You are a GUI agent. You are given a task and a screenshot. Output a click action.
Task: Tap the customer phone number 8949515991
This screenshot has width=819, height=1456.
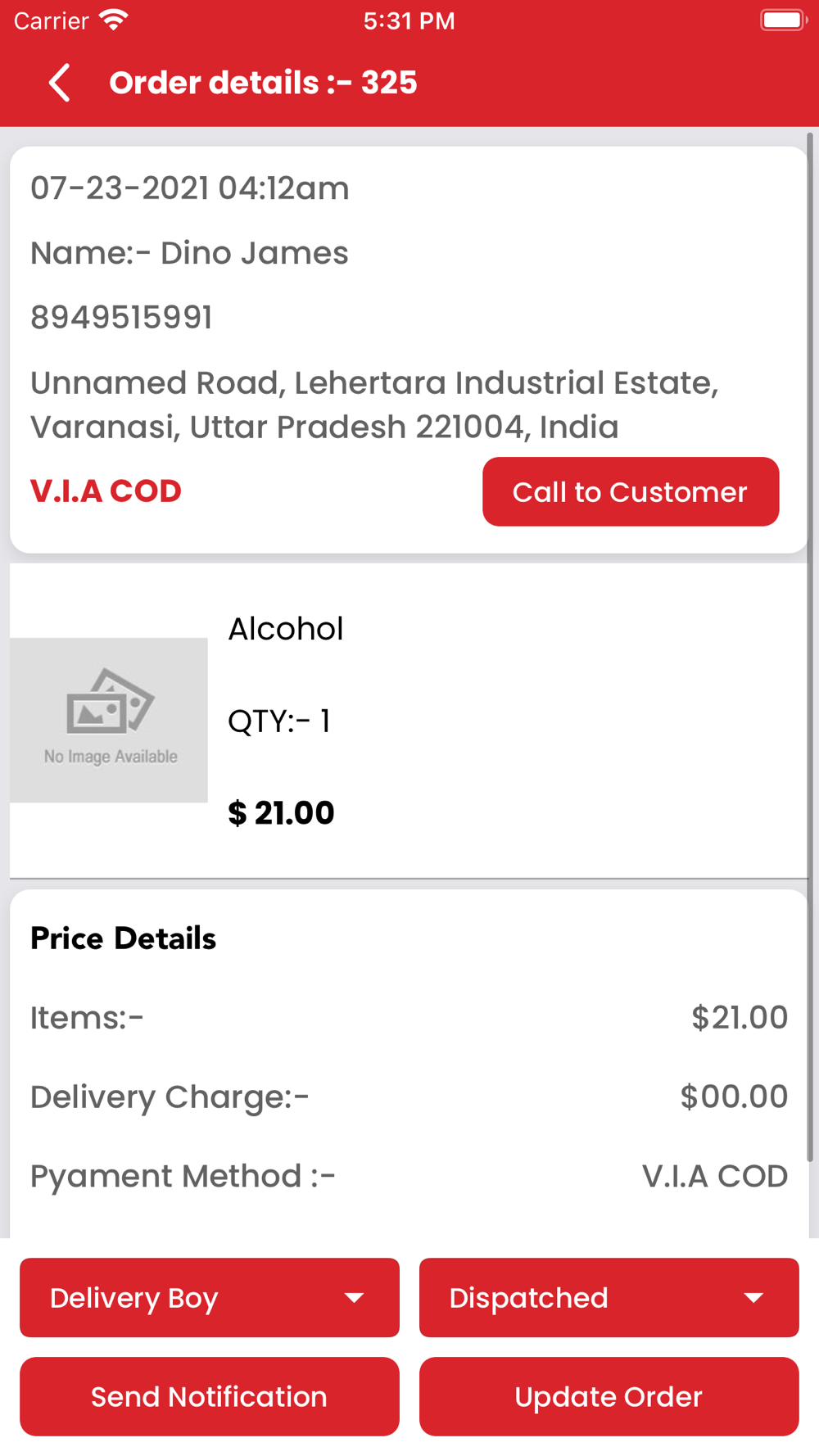[121, 318]
